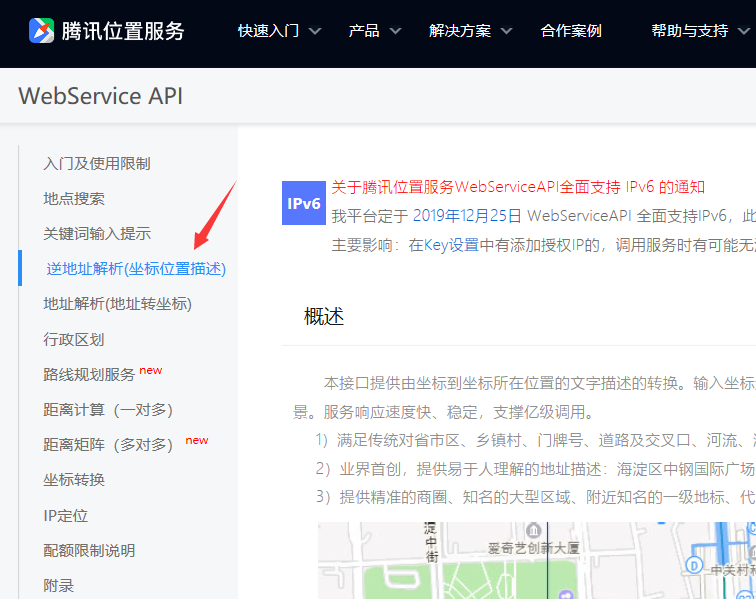Click the line starting 1）满足传统对省市区

(x=536, y=440)
